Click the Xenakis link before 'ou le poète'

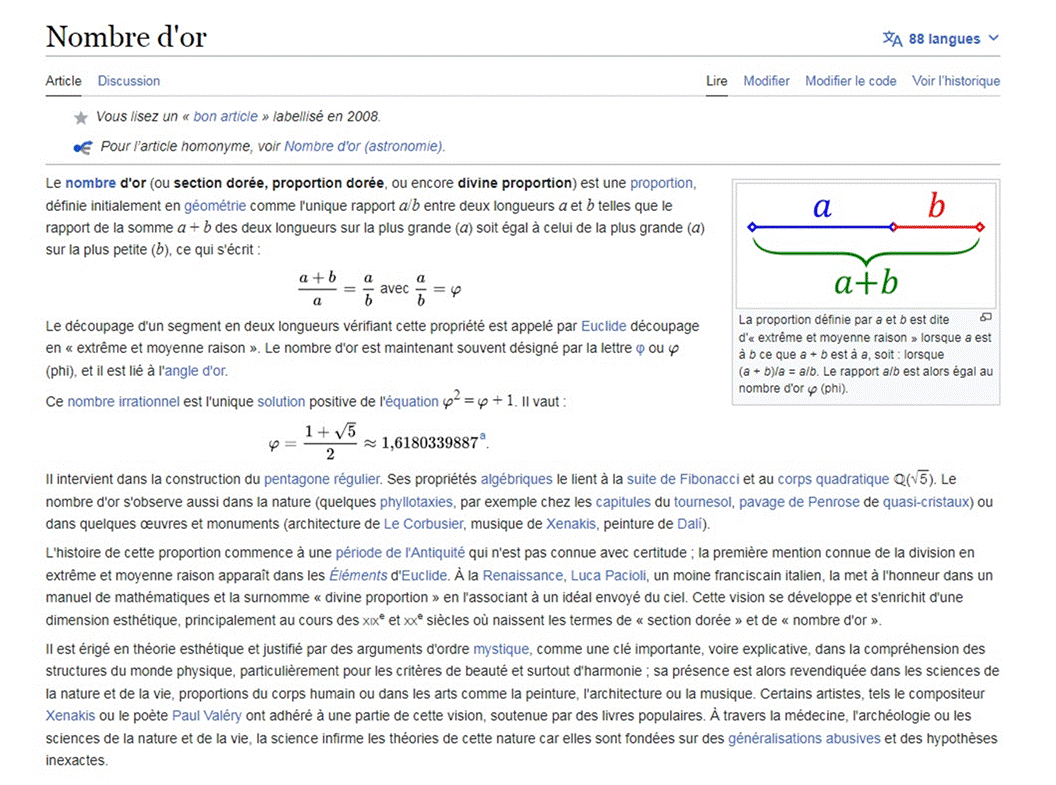pyautogui.click(x=70, y=716)
